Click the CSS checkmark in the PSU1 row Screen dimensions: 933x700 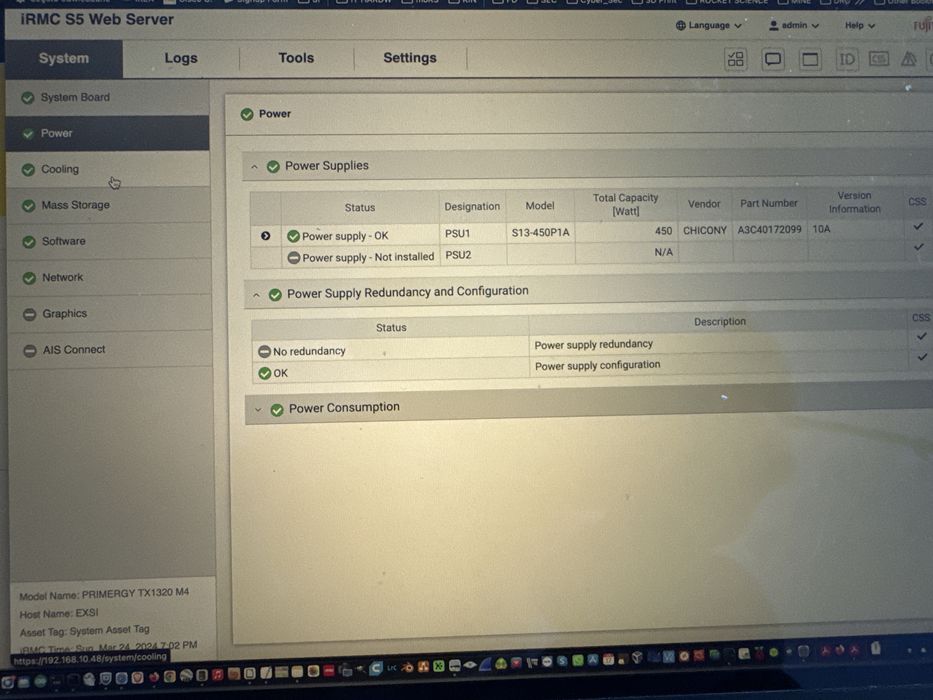[918, 226]
